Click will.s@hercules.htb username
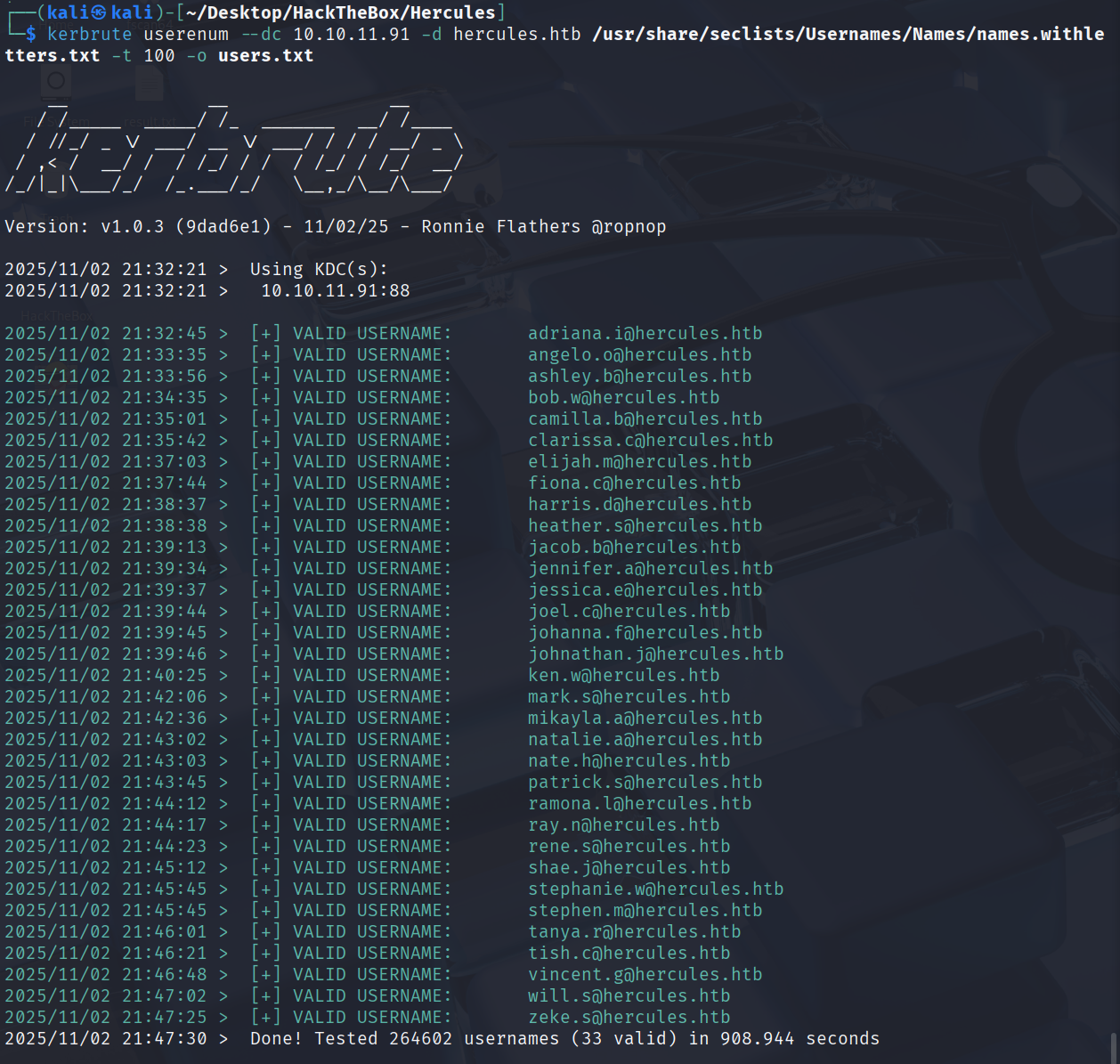This screenshot has height=1064, width=1120. [629, 996]
